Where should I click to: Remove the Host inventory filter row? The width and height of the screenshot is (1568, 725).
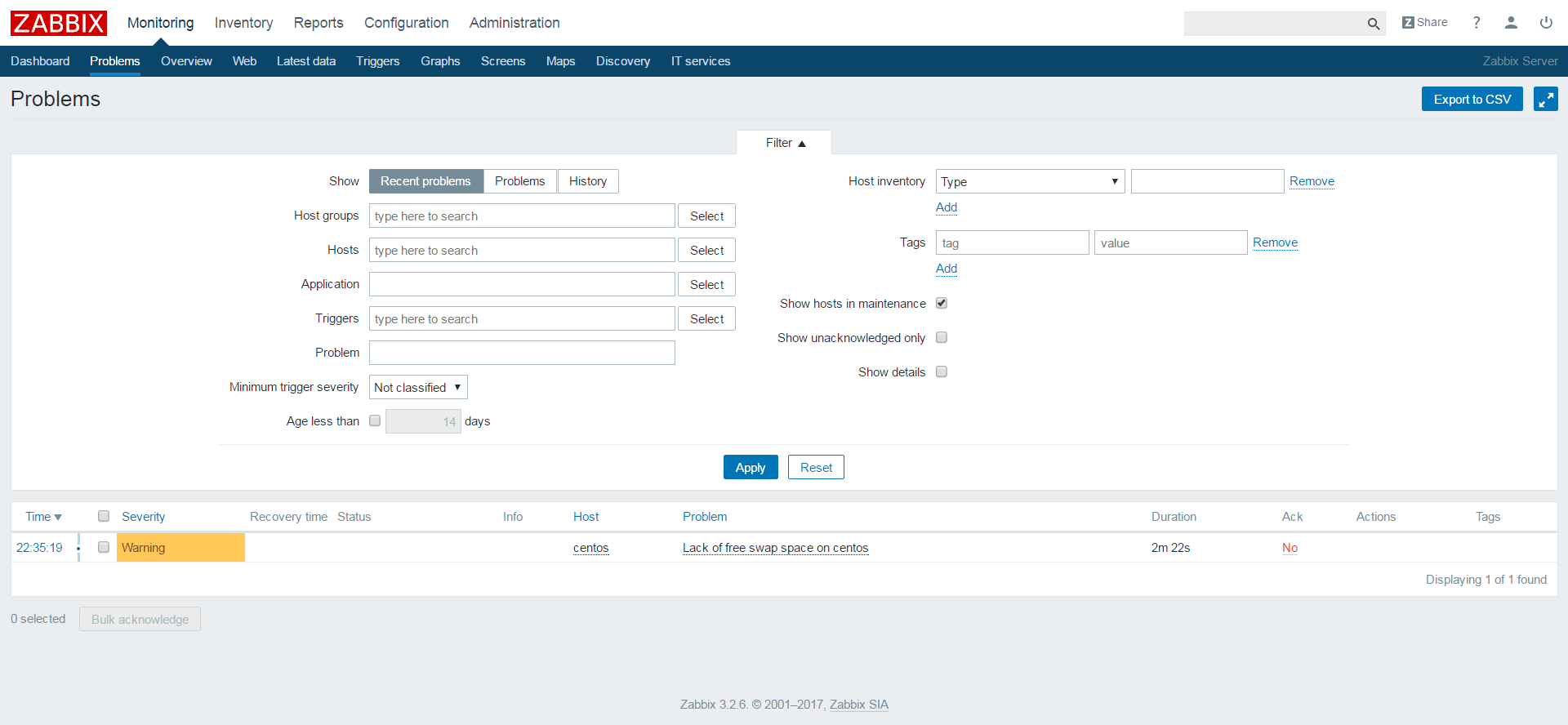[1312, 181]
